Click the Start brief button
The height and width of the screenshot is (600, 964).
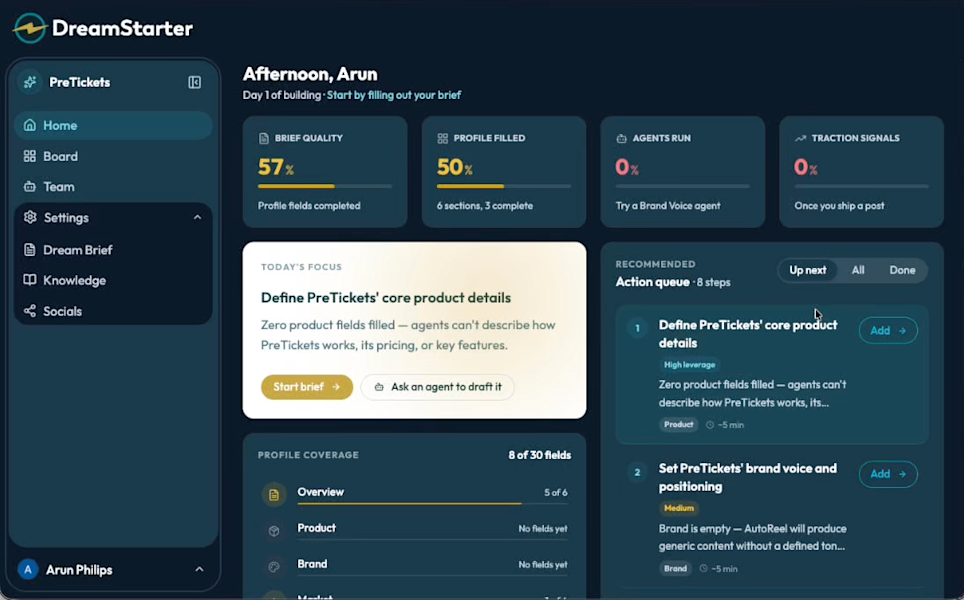[x=307, y=387]
